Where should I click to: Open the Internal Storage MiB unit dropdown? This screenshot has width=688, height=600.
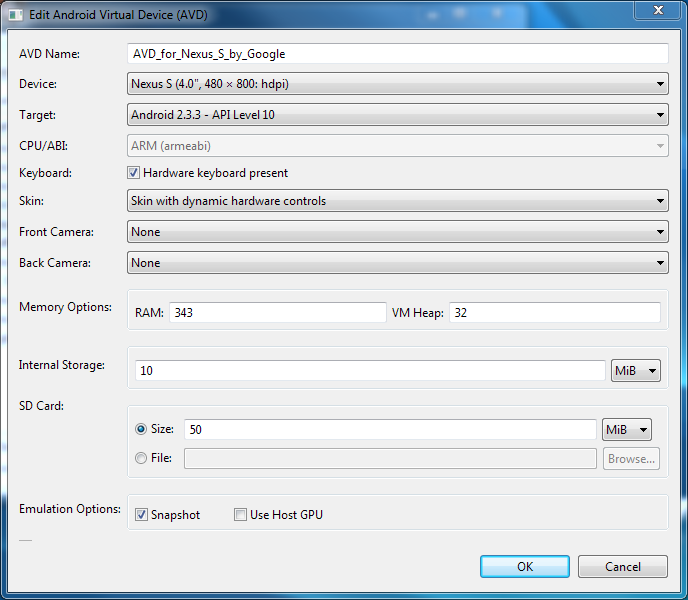pyautogui.click(x=635, y=370)
